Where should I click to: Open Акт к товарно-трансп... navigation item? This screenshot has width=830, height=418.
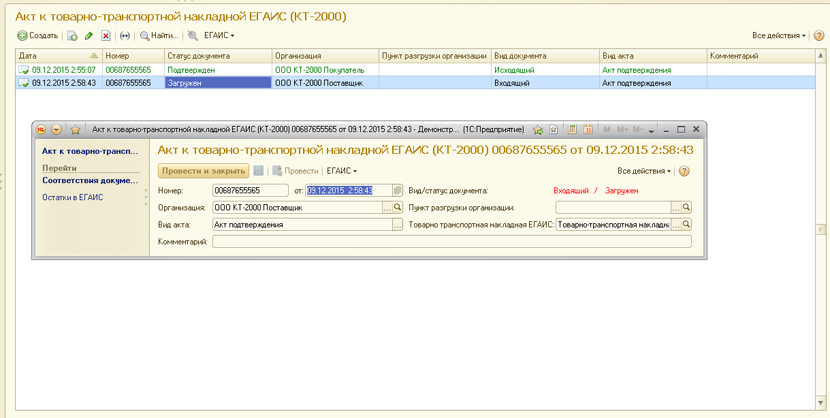click(x=89, y=151)
